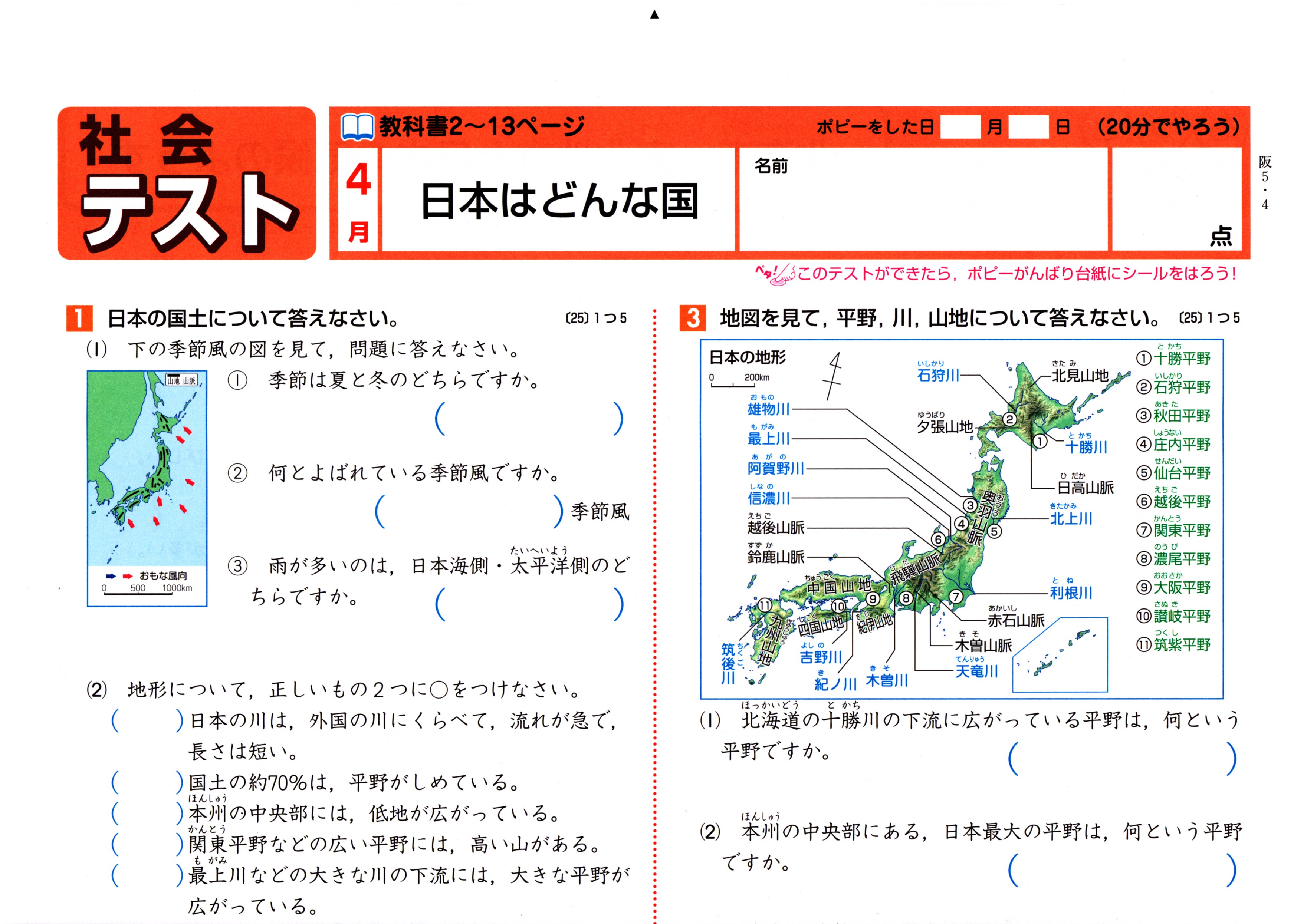
Task: Click the 吉野川 label
Action: (821, 654)
